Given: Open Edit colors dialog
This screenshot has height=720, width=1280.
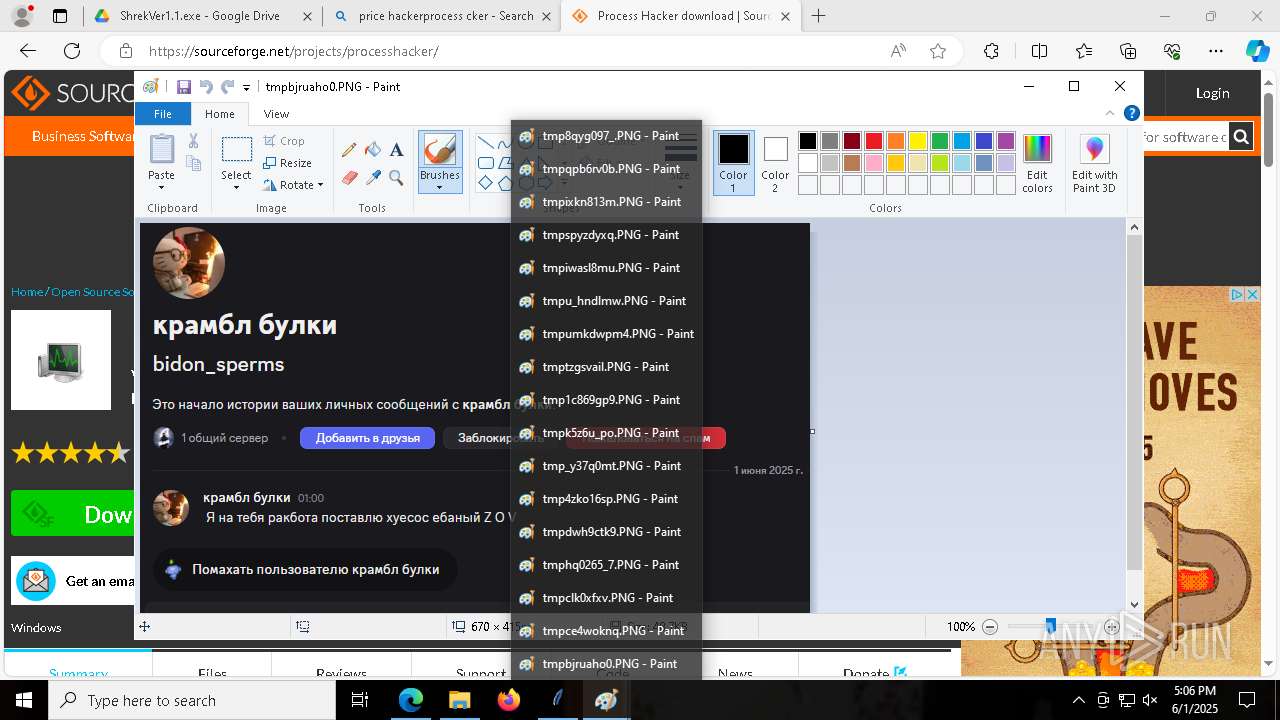Looking at the screenshot, I should pyautogui.click(x=1037, y=164).
